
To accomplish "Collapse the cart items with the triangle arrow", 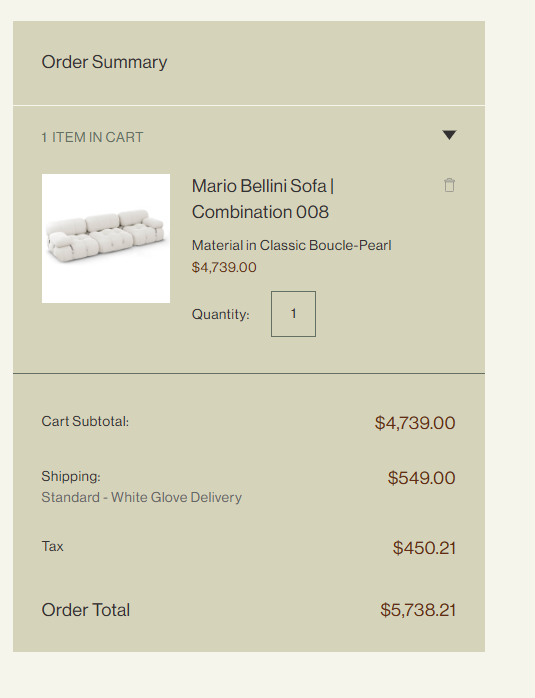I will (449, 135).
